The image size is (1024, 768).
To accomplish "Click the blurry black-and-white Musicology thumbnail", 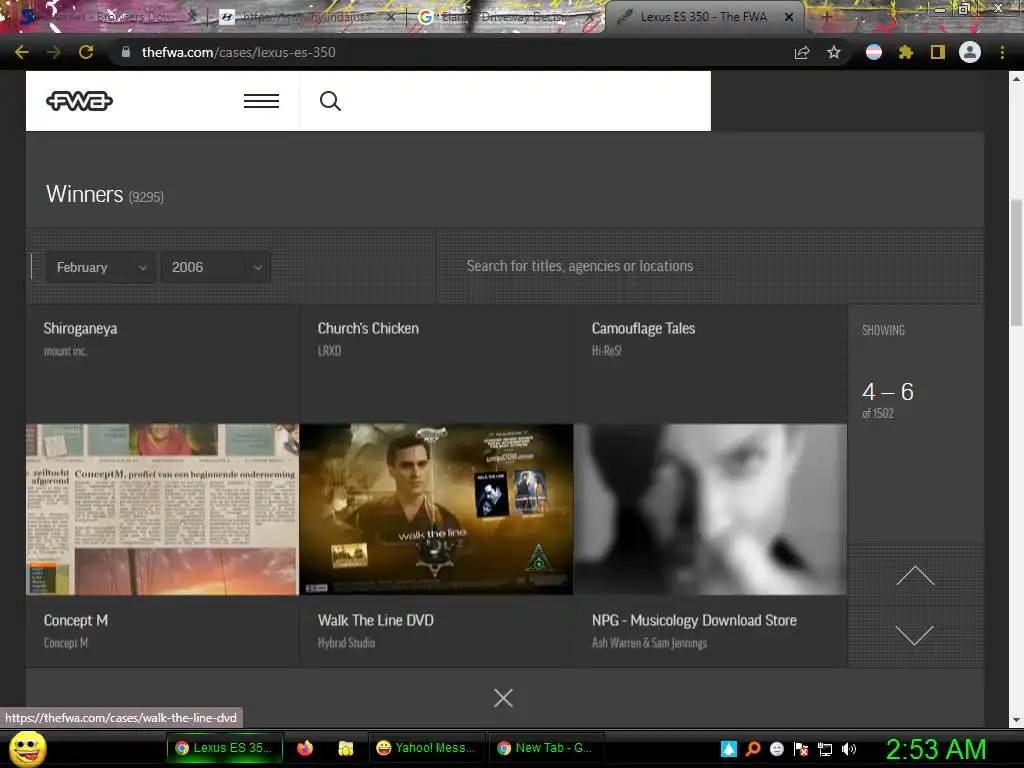I will [x=711, y=509].
